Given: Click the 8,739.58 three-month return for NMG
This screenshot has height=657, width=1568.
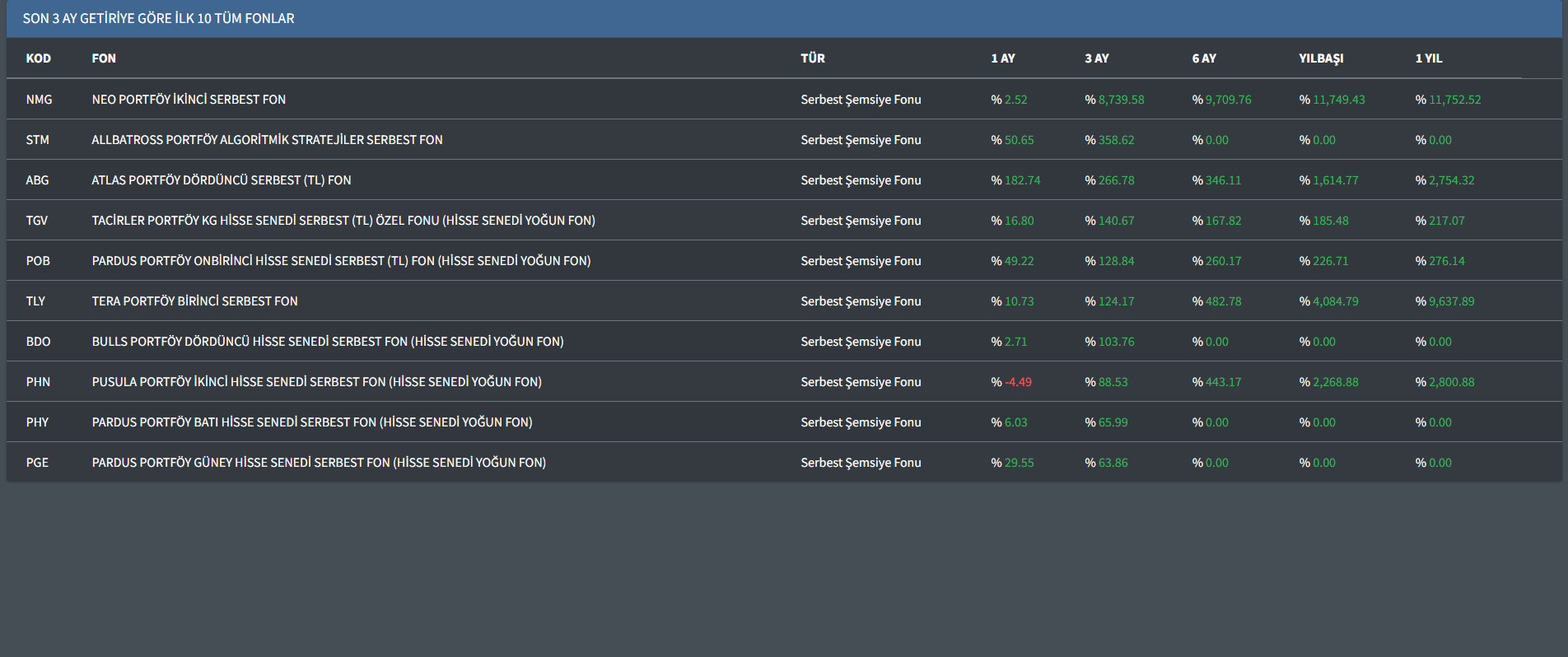Looking at the screenshot, I should click(x=1120, y=100).
